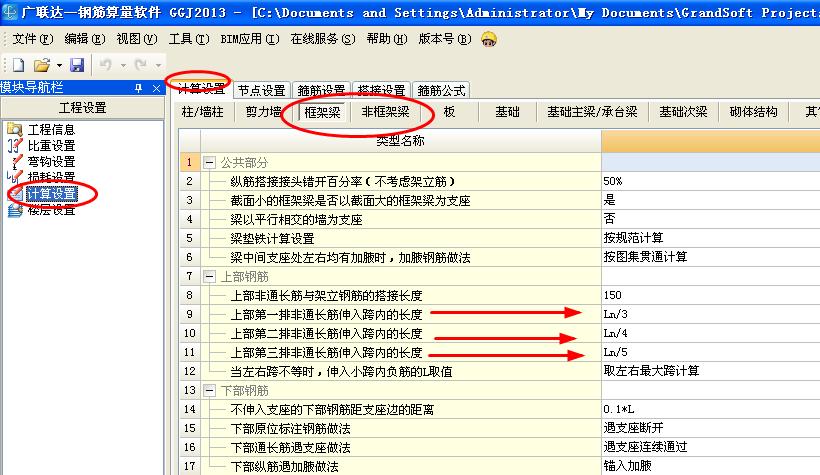Viewport: 820px width, 475px height.
Task: Select the 基础次梁 component tab
Action: click(x=683, y=112)
